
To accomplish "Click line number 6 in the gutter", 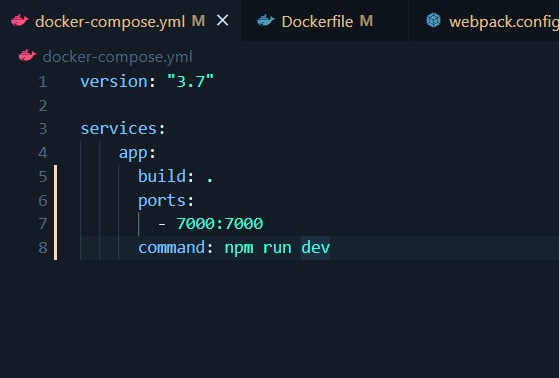I will 43,201.
